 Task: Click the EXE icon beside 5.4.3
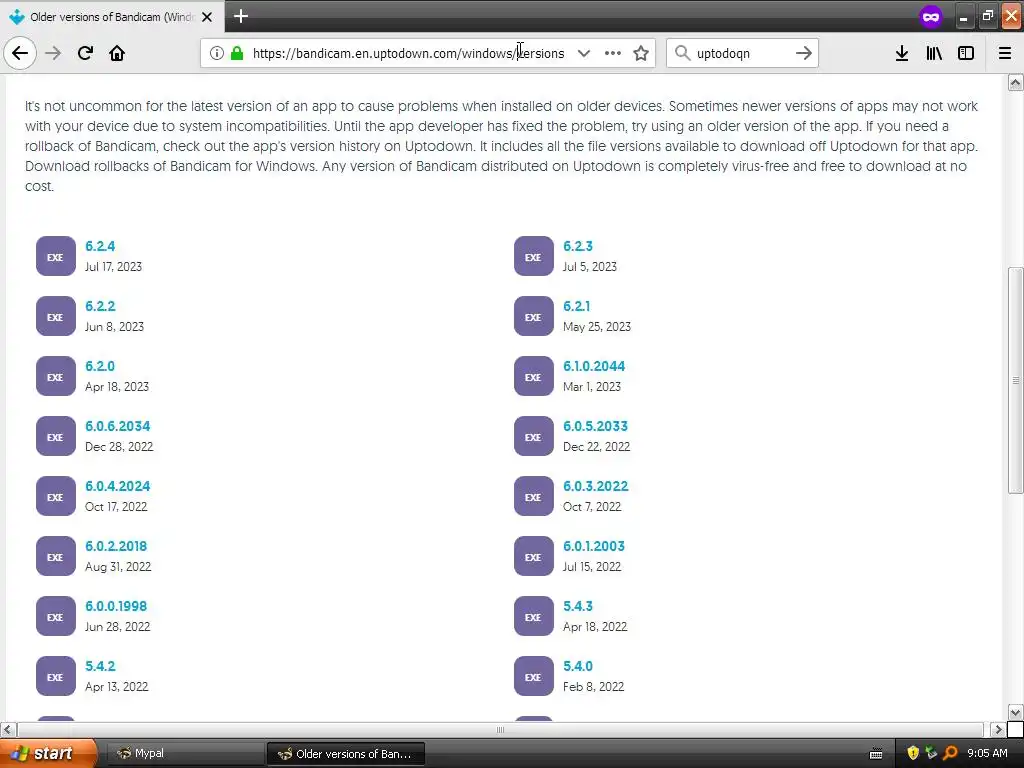pyautogui.click(x=534, y=616)
